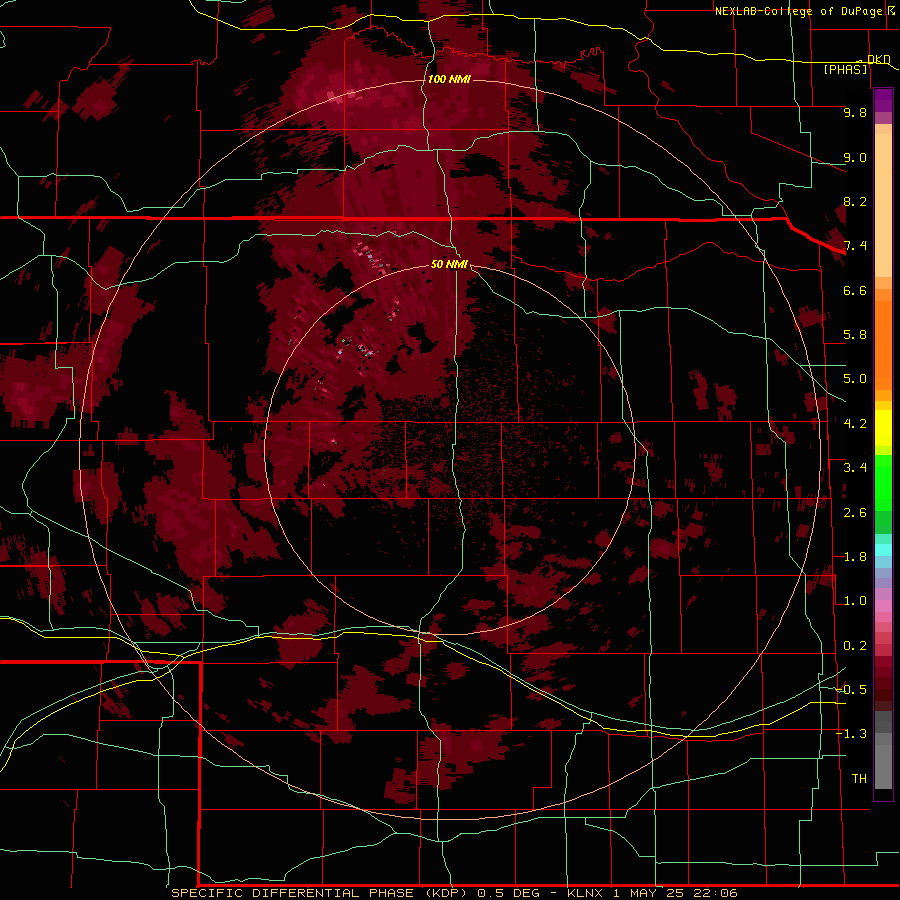This screenshot has height=900, width=900.
Task: Click the -1.3 value on the color scale
Action: coord(851,734)
